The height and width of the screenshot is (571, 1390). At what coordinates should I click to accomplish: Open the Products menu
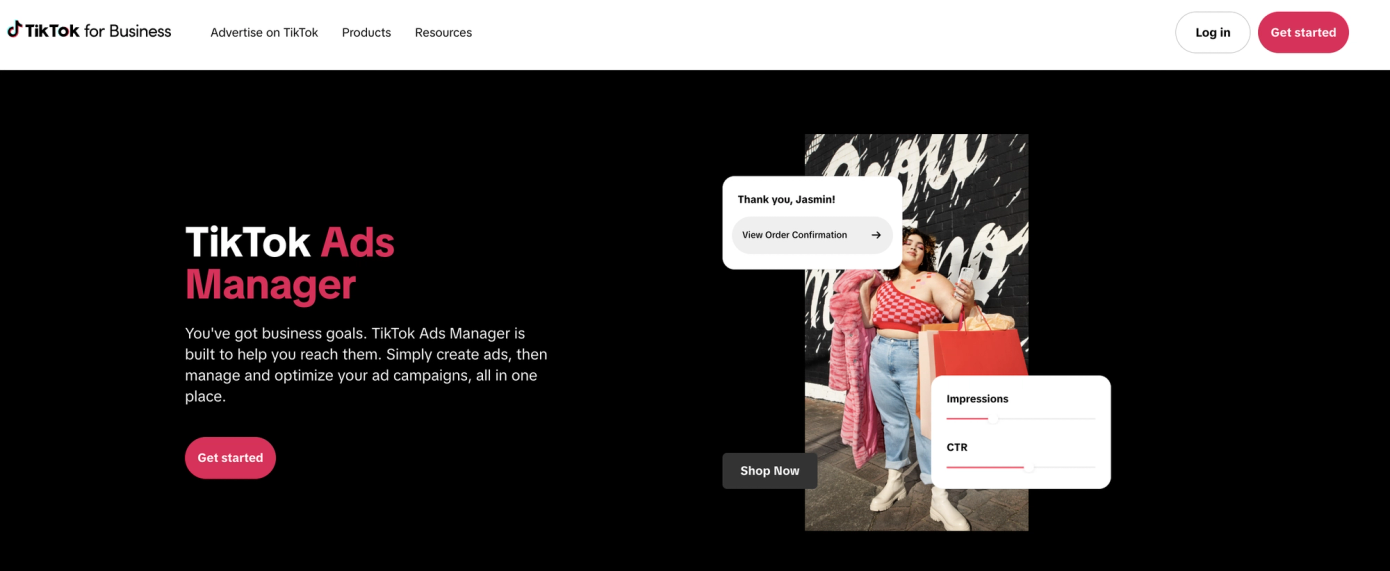pyautogui.click(x=366, y=32)
